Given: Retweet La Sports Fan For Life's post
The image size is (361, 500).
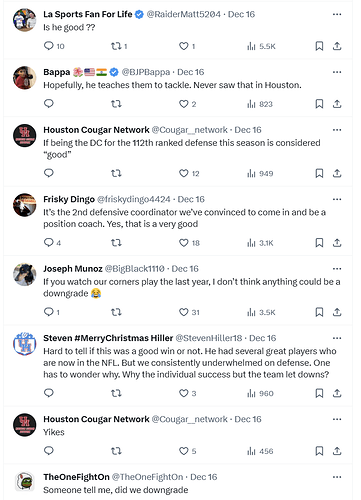Looking at the screenshot, I should [116, 46].
